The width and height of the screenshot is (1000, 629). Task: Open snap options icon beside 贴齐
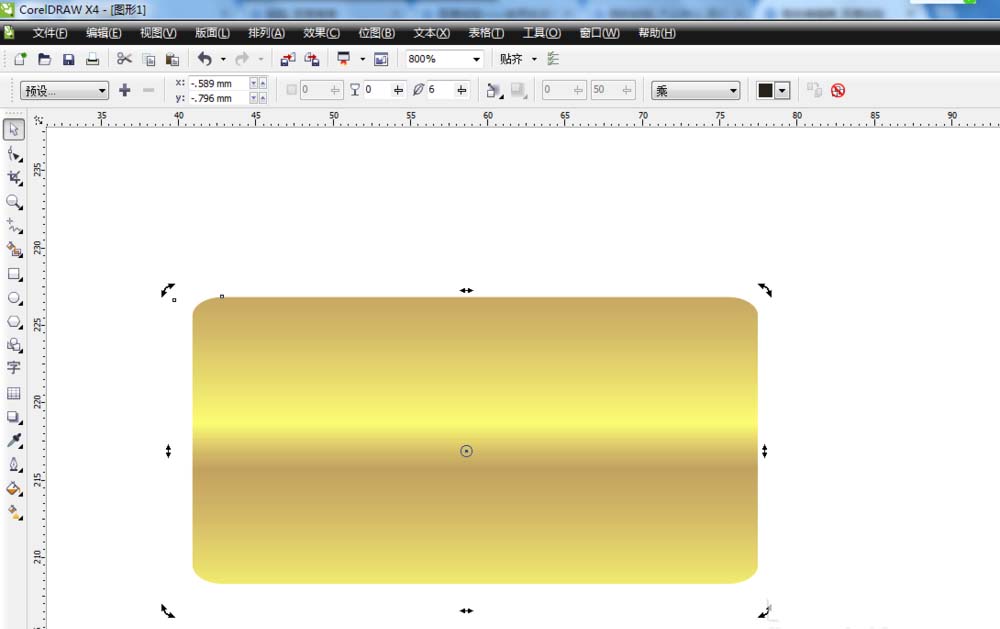(553, 59)
